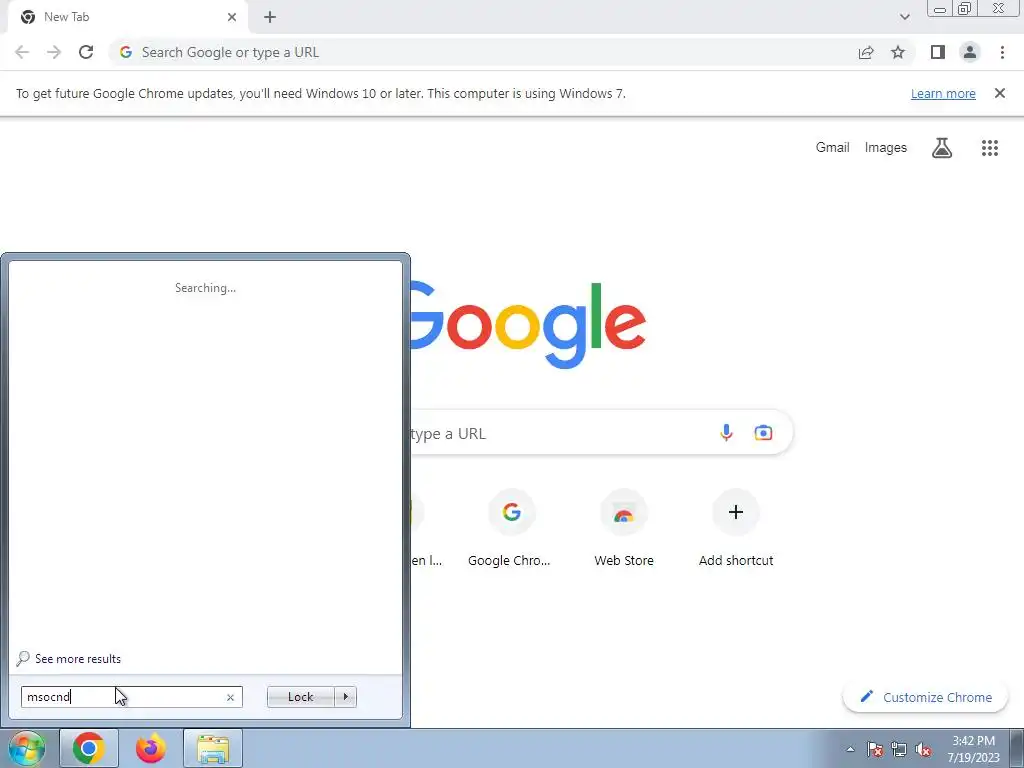Open Windows Explorer from the taskbar
The height and width of the screenshot is (768, 1024).
click(213, 748)
